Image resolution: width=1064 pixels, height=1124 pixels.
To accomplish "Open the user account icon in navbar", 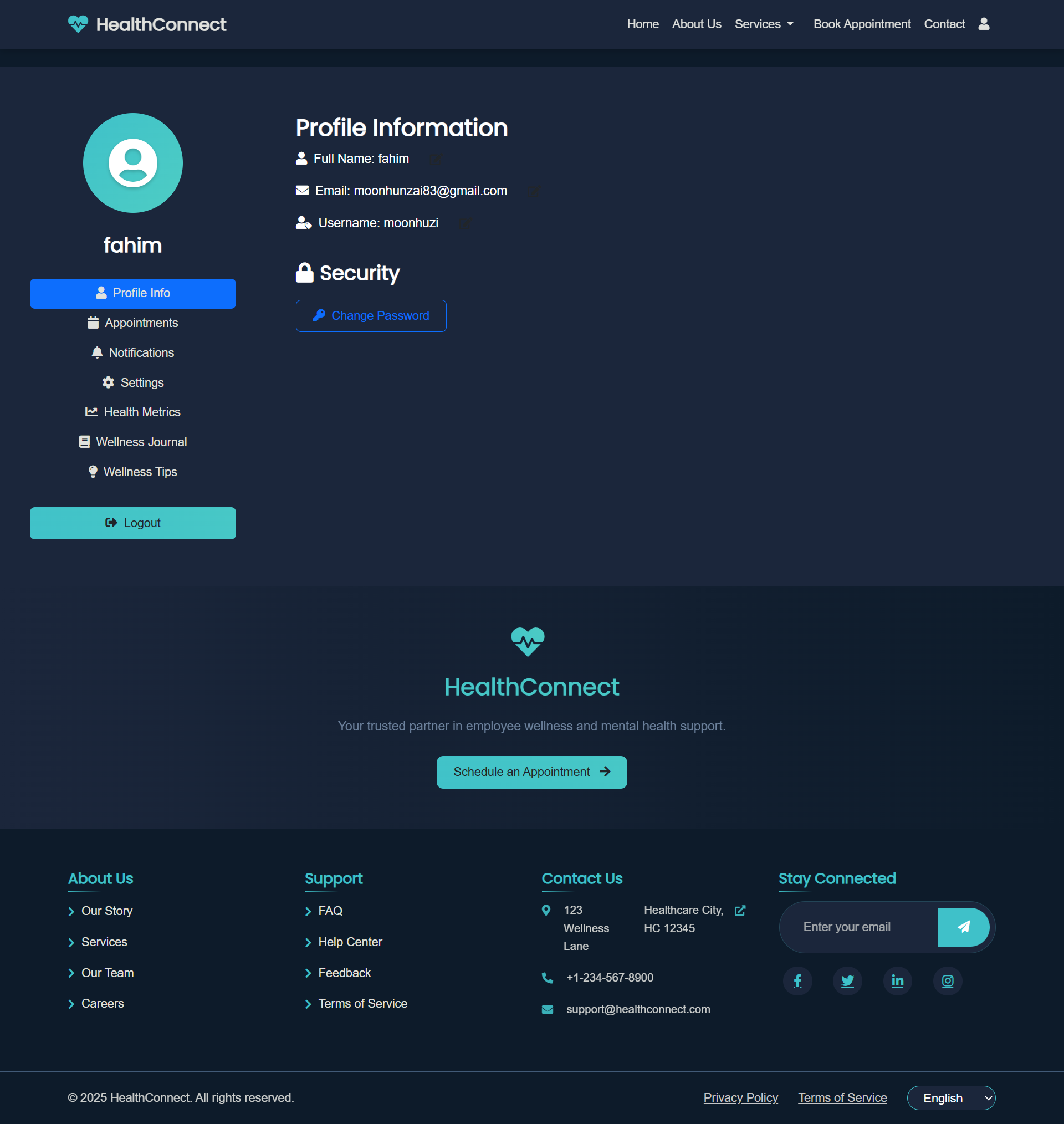I will pos(984,24).
